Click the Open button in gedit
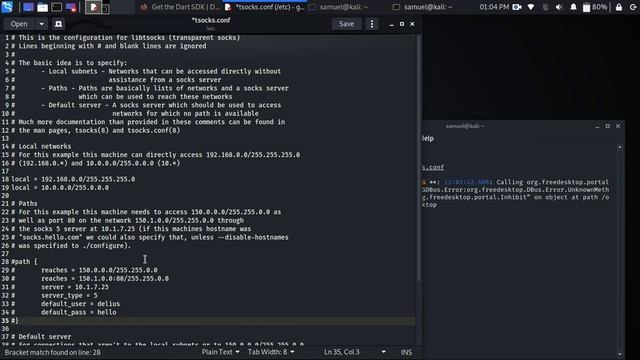The width and height of the screenshot is (640, 360). click(19, 24)
